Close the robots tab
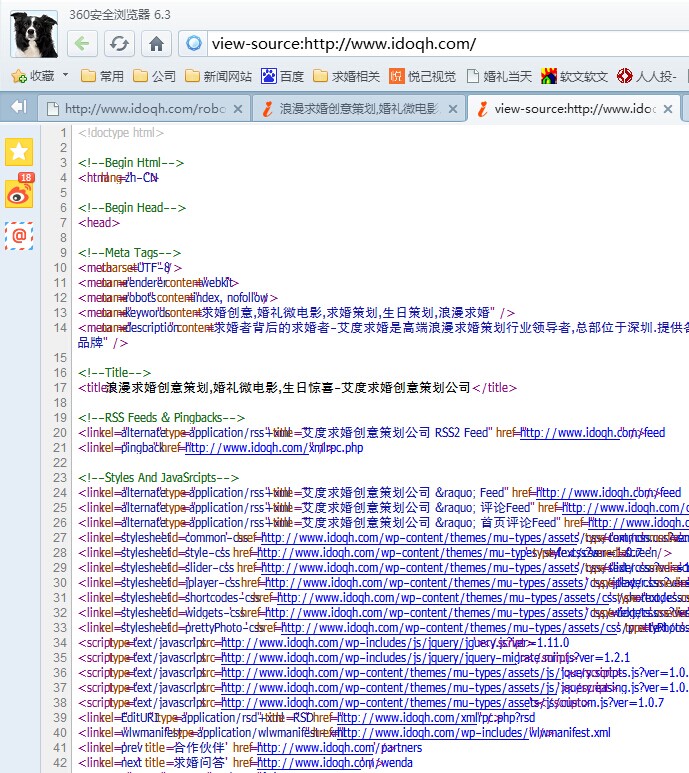 tap(237, 108)
